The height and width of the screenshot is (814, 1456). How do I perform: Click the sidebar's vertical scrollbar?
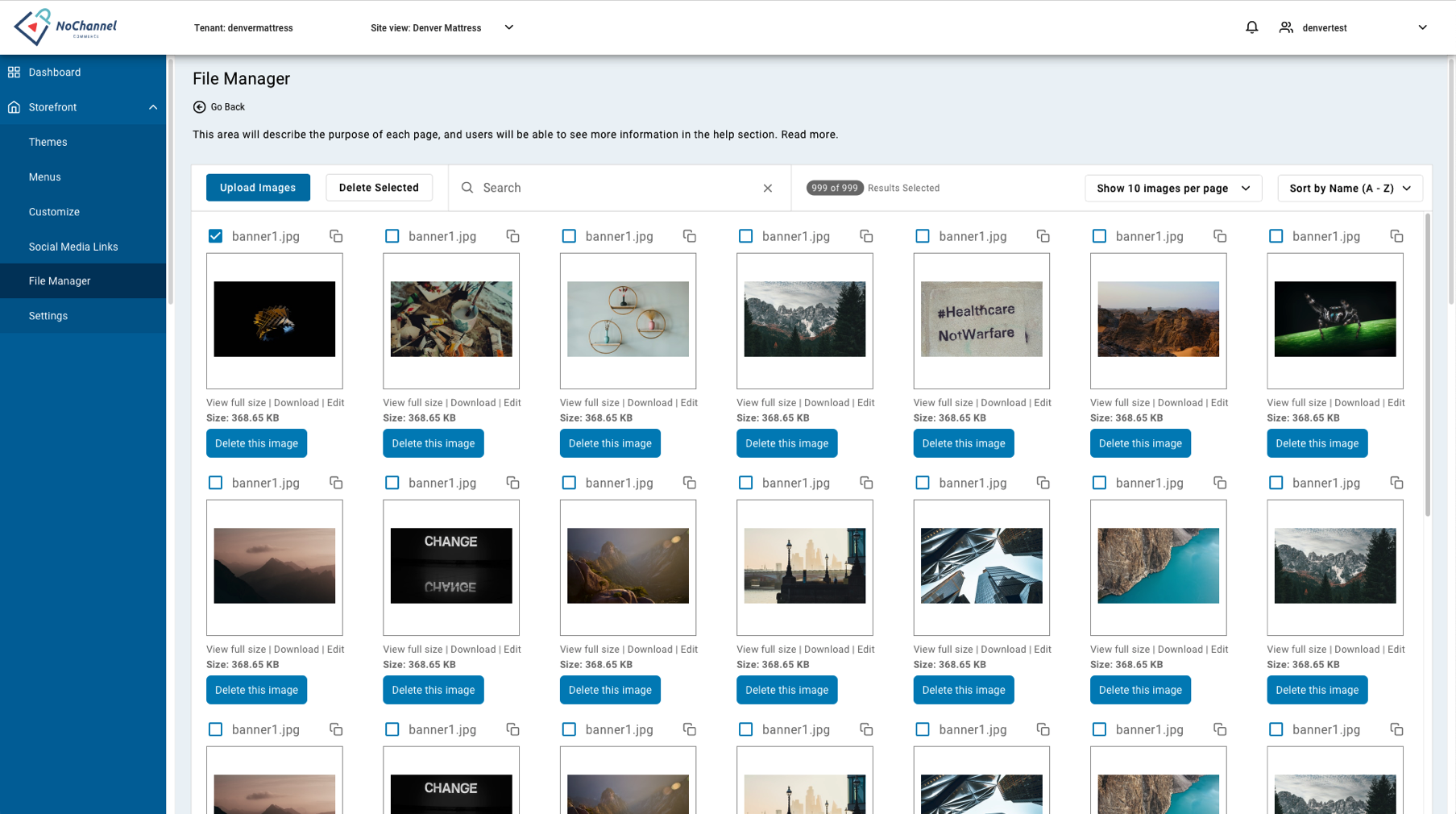pyautogui.click(x=170, y=182)
